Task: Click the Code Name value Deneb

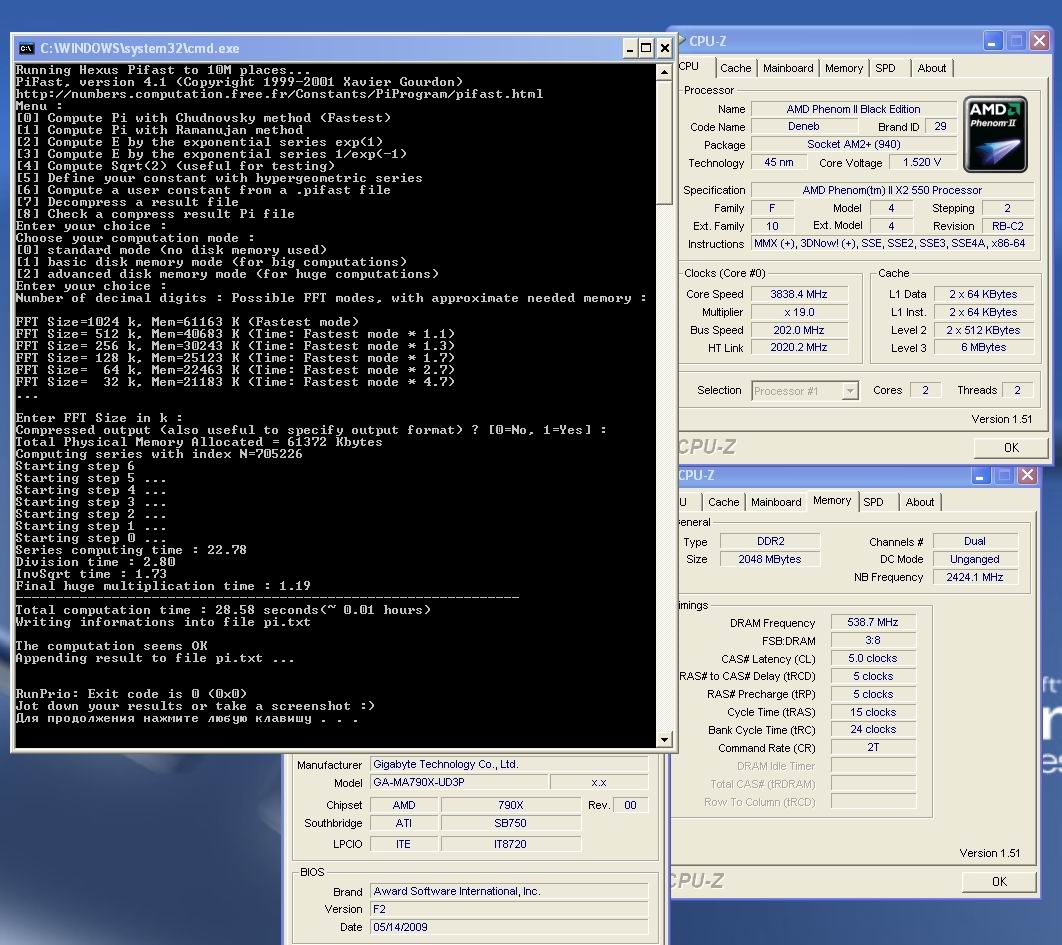Action: (x=804, y=127)
